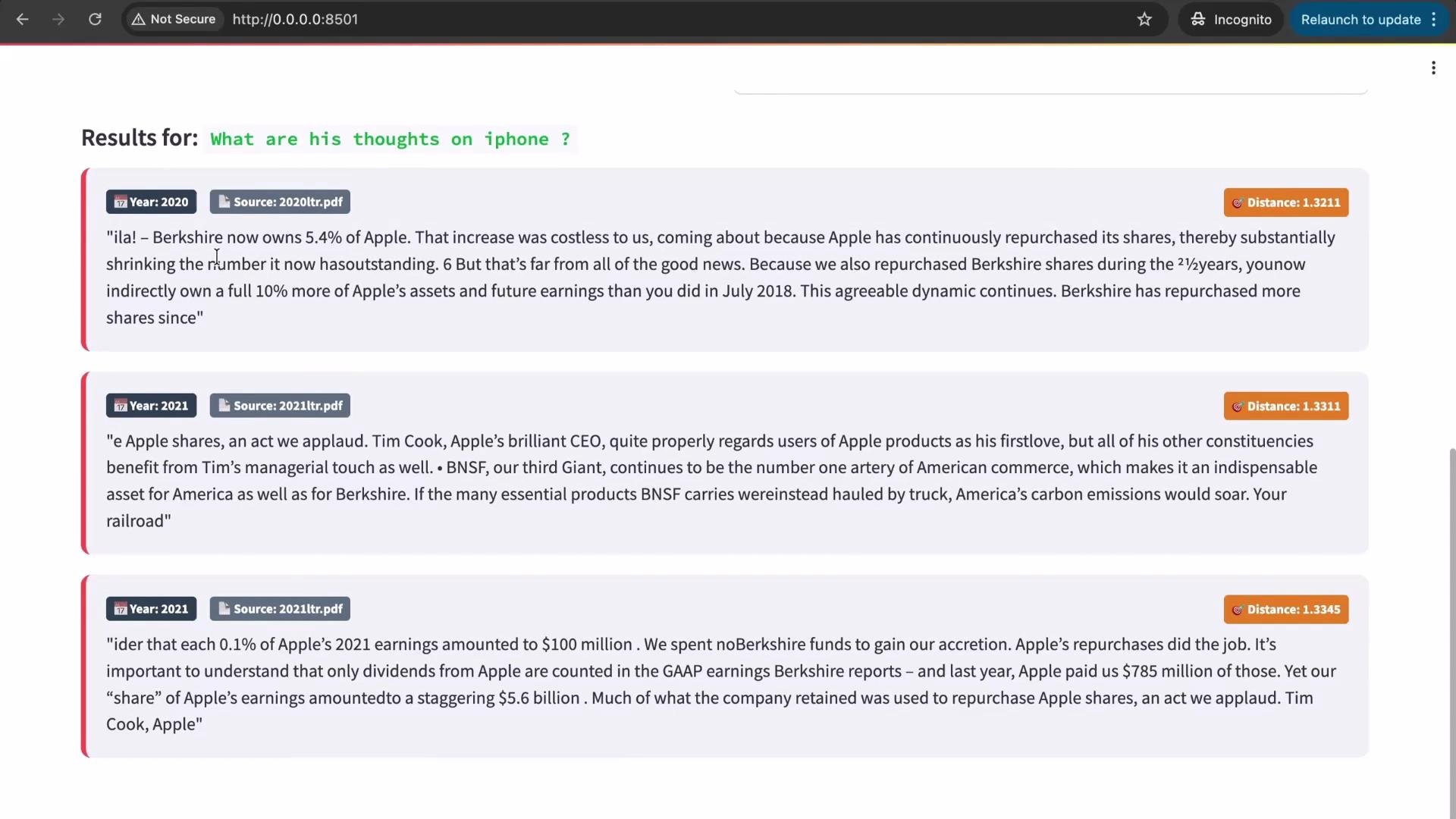The image size is (1456, 819).
Task: Click the Distance: 1.3345 badge
Action: pyautogui.click(x=1286, y=610)
